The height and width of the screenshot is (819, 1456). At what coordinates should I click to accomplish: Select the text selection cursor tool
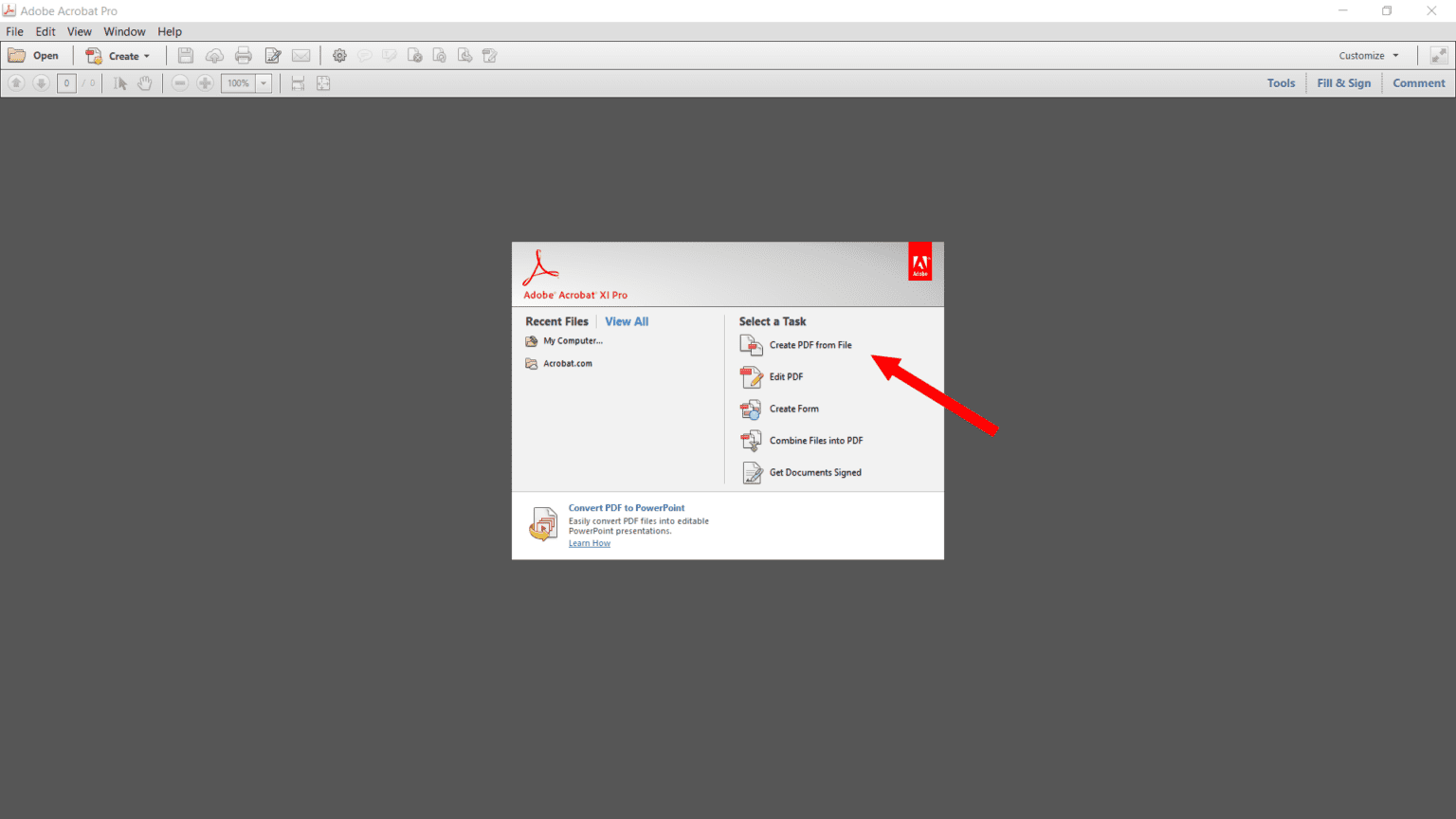coord(120,83)
